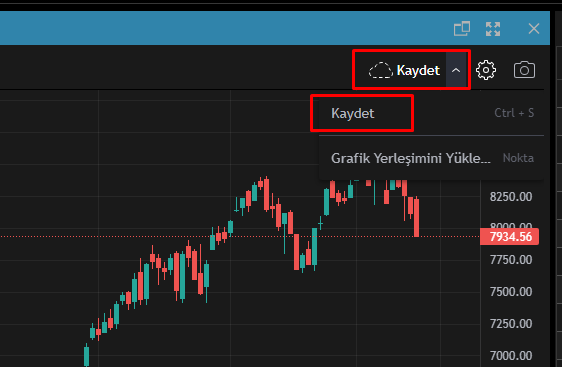Click the 7500.00 price axis label
The height and width of the screenshot is (367, 562).
(x=511, y=292)
